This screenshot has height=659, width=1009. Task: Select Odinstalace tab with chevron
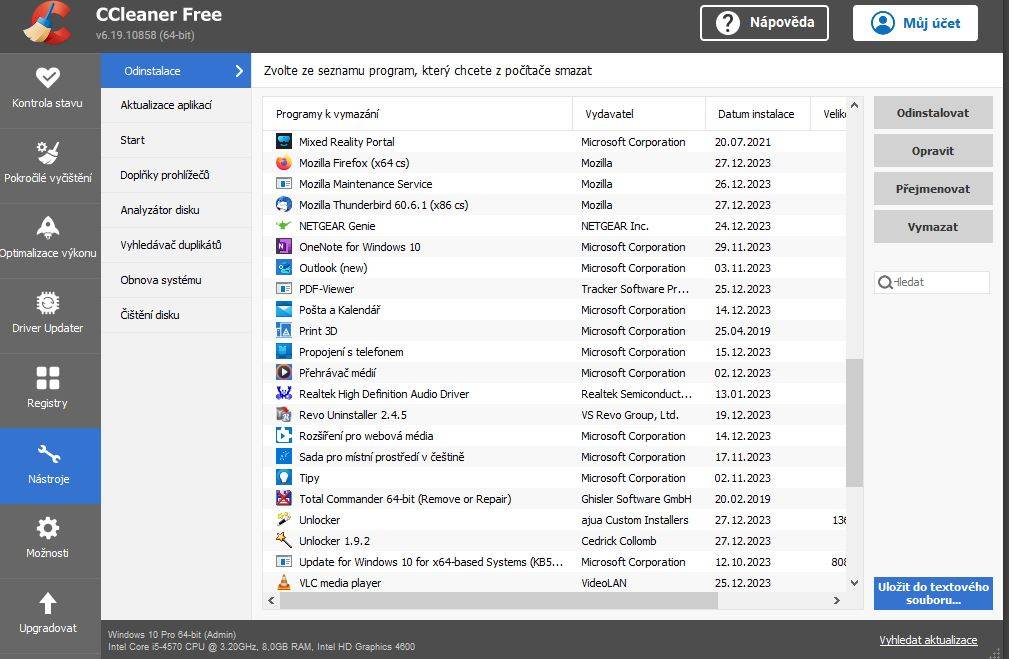pyautogui.click(x=176, y=71)
